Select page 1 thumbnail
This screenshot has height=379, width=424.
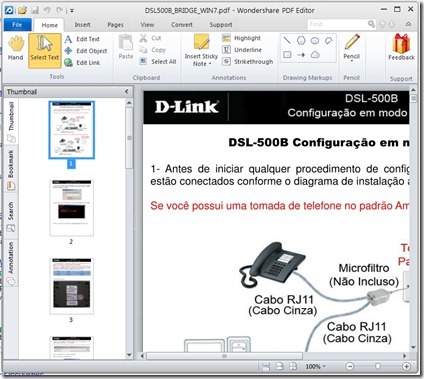point(72,130)
